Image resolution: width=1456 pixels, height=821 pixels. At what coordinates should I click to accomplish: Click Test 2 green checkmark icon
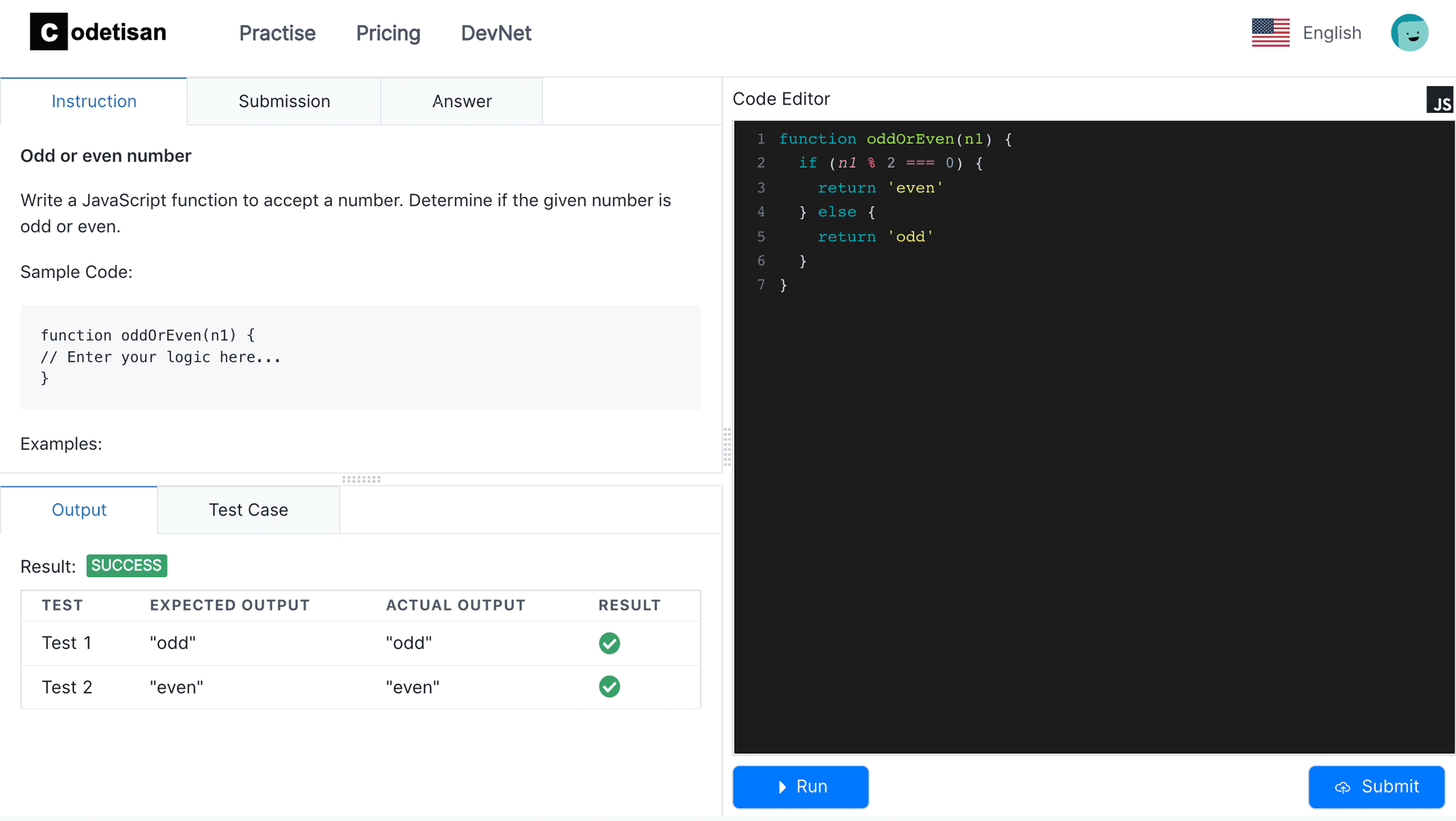(609, 687)
